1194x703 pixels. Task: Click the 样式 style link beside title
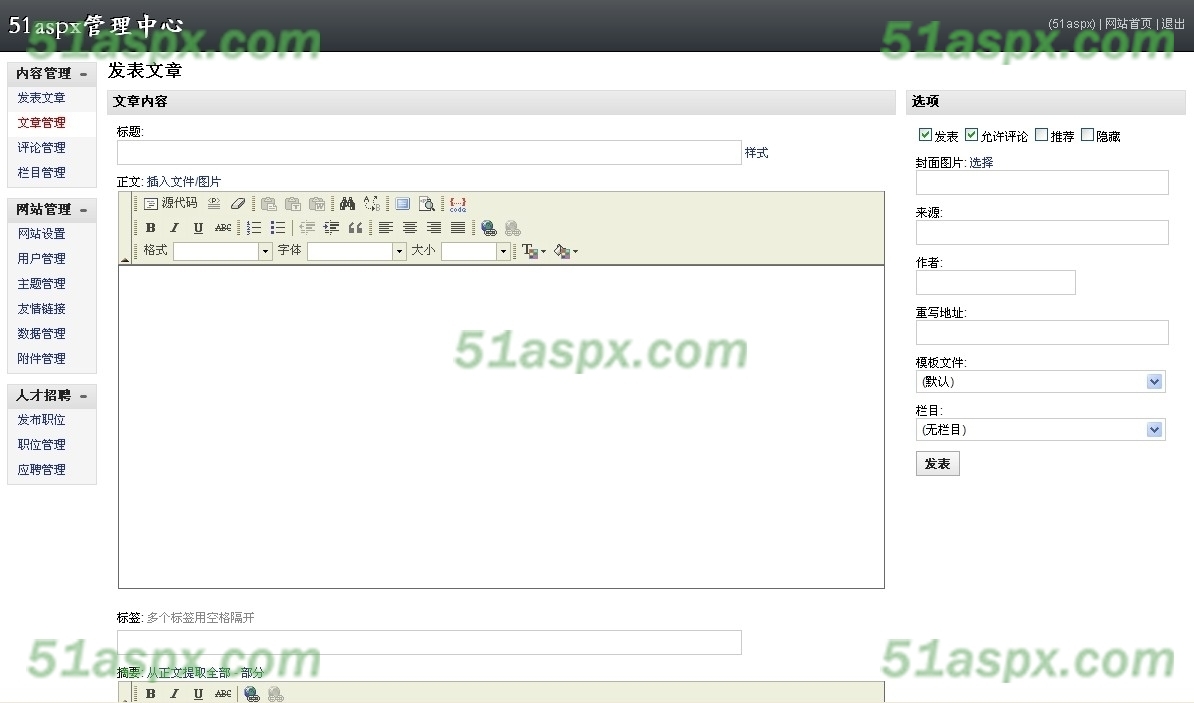click(756, 153)
